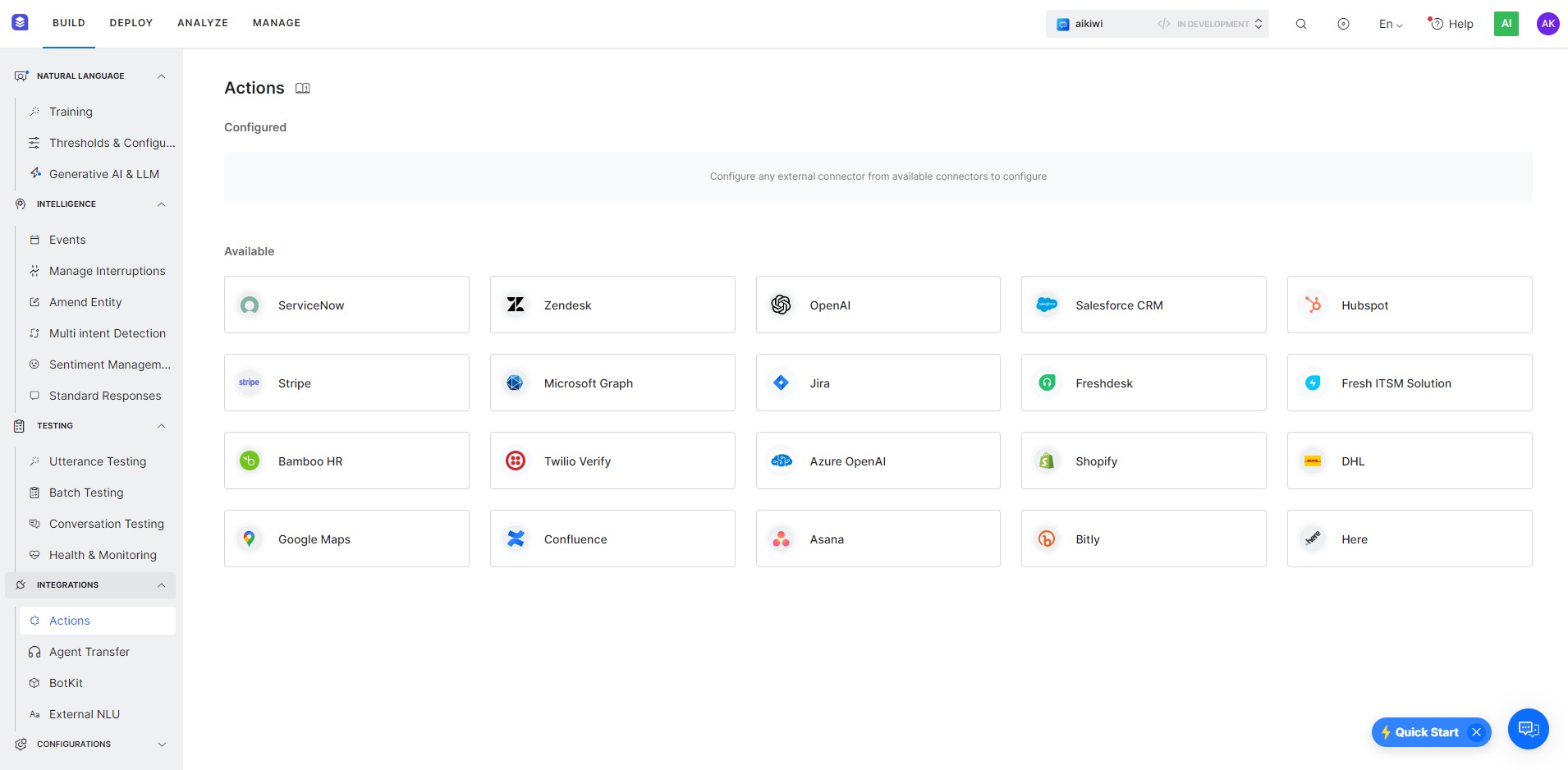Screen dimensions: 1568x770
Task: Click the Azure OpenAI logo icon
Action: [x=781, y=461]
